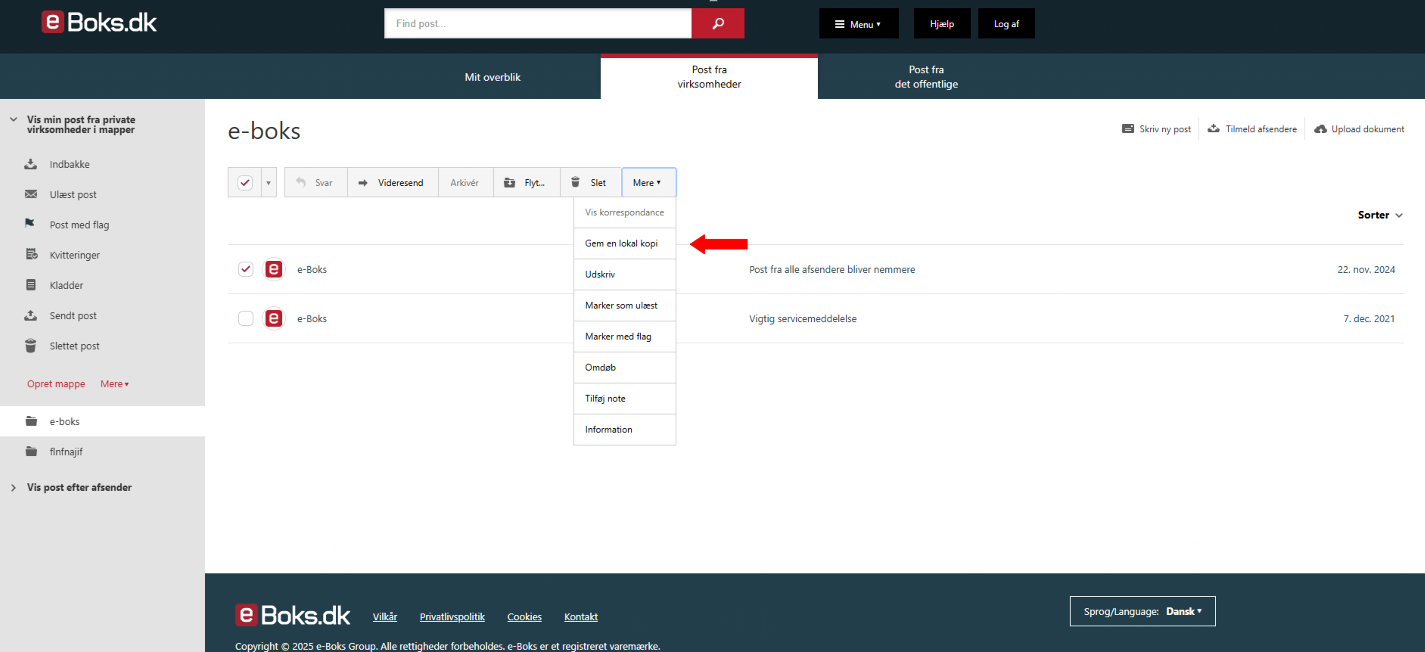This screenshot has height=652, width=1425.
Task: Click the e-Boks sender icon for 22. nov. 2024 message
Action: coord(273,269)
